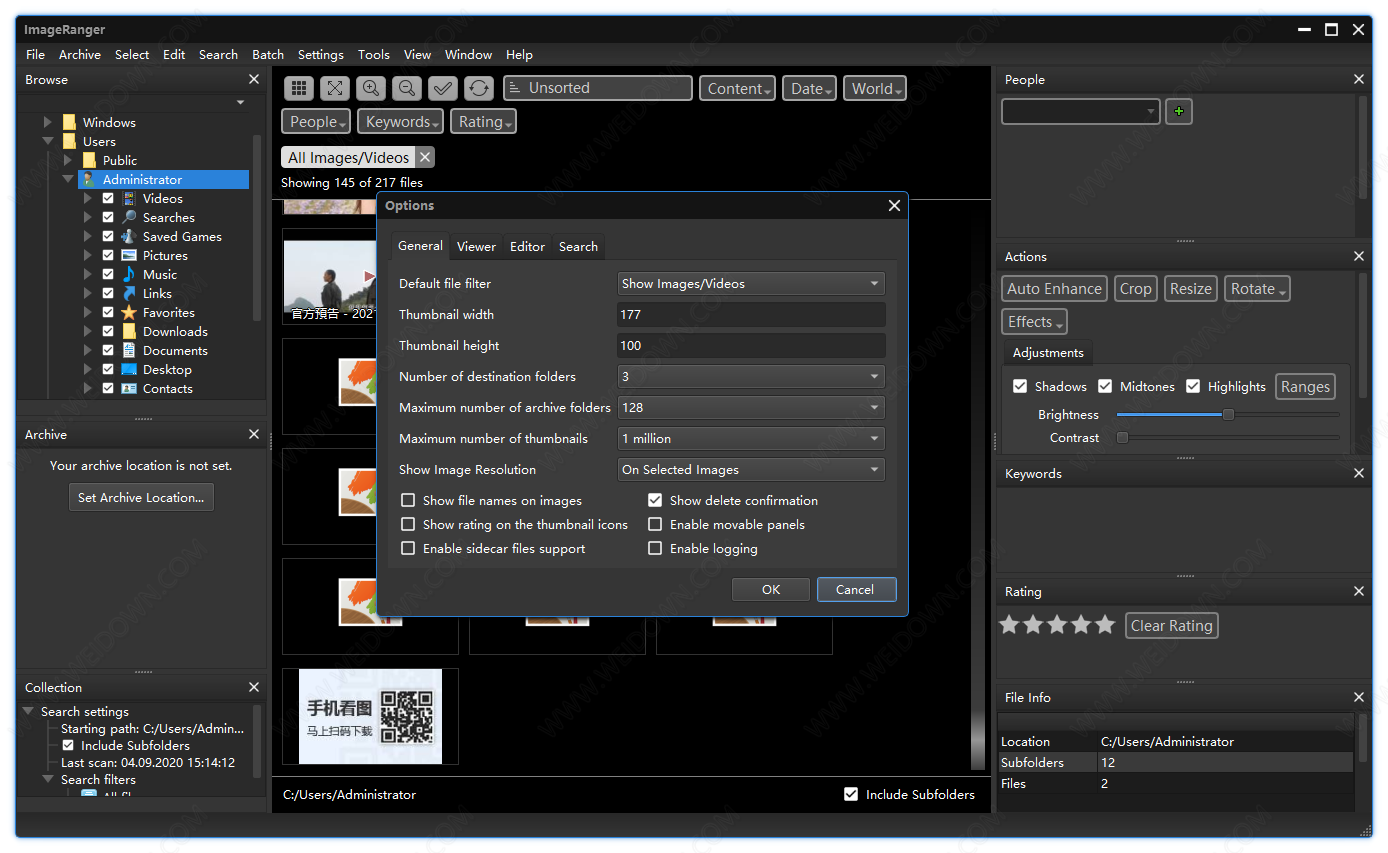This screenshot has width=1388, height=853.
Task: Click the first rating star
Action: (1009, 625)
